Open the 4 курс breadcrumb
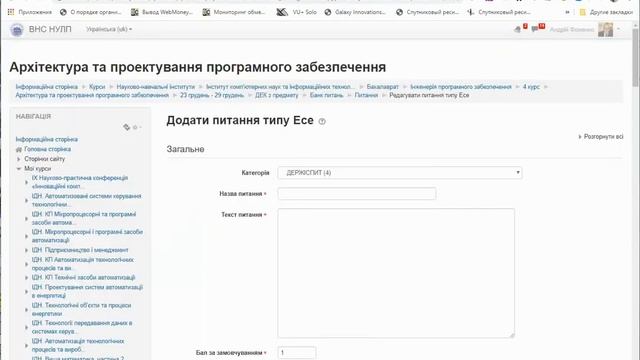The width and height of the screenshot is (640, 360). point(531,87)
